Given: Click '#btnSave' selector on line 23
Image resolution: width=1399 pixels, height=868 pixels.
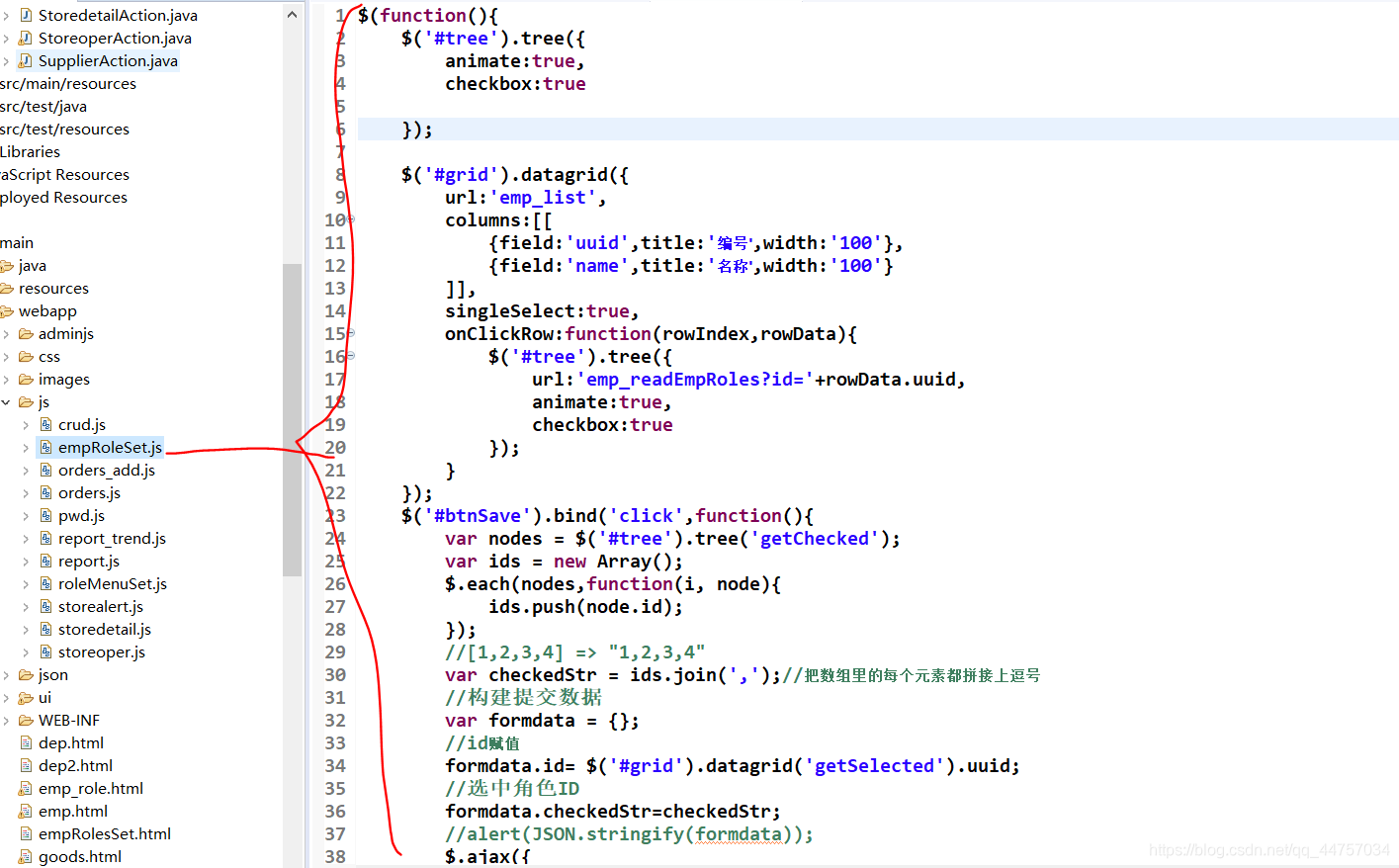Looking at the screenshot, I should [x=478, y=515].
